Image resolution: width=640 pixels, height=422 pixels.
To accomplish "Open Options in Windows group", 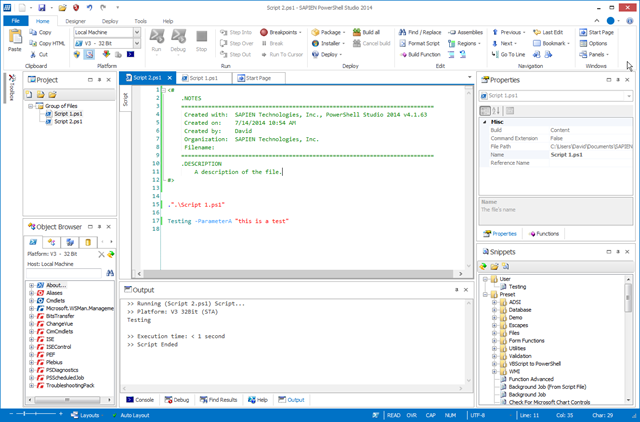I will point(593,43).
